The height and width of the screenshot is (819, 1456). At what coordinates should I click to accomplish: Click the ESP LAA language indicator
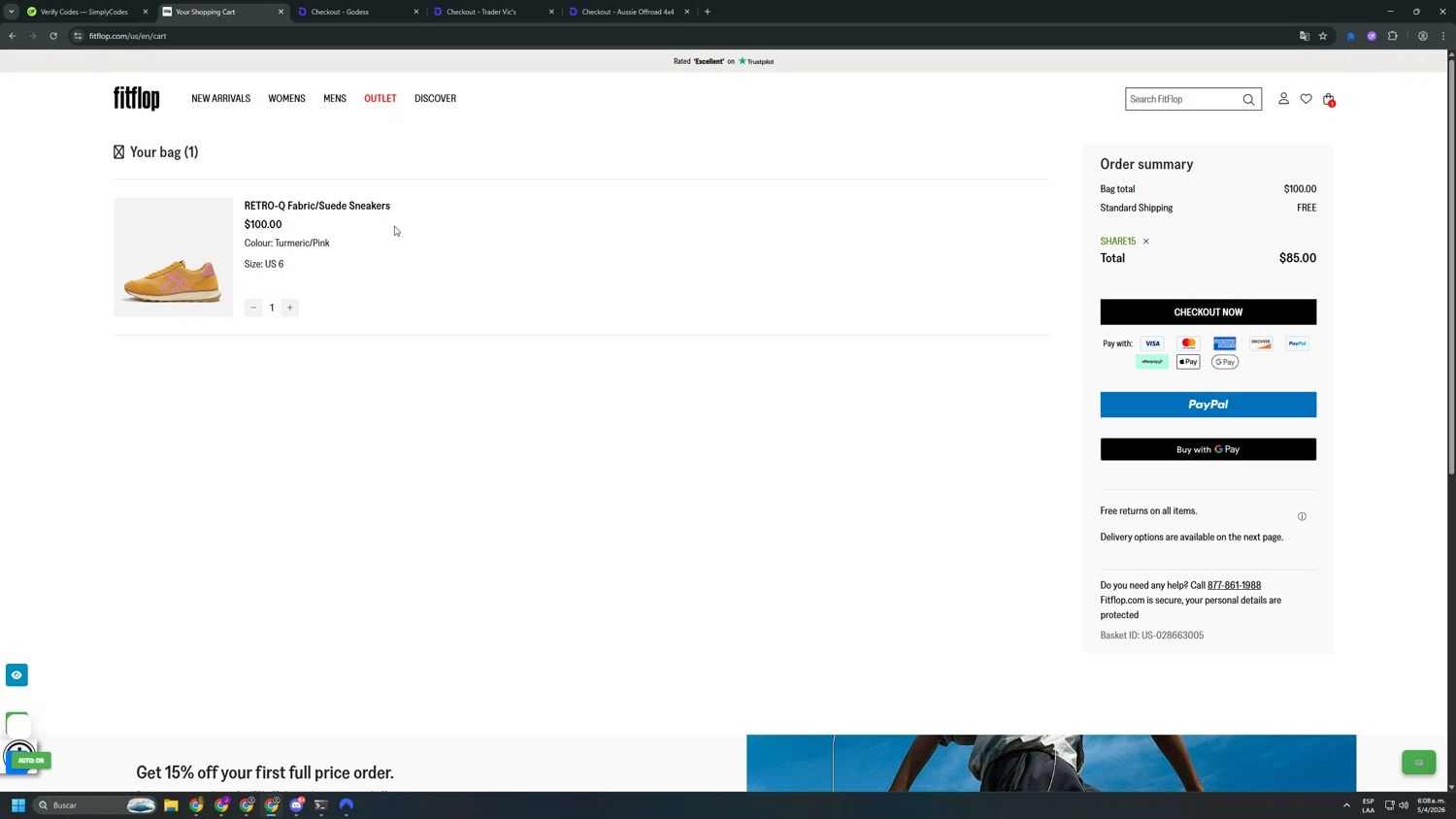pyautogui.click(x=1368, y=805)
